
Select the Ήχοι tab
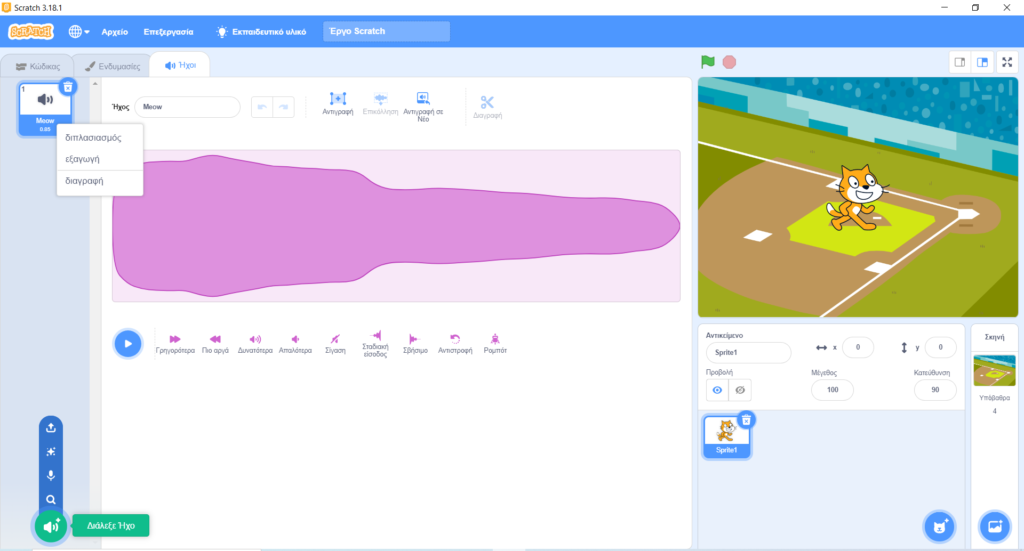tap(180, 65)
